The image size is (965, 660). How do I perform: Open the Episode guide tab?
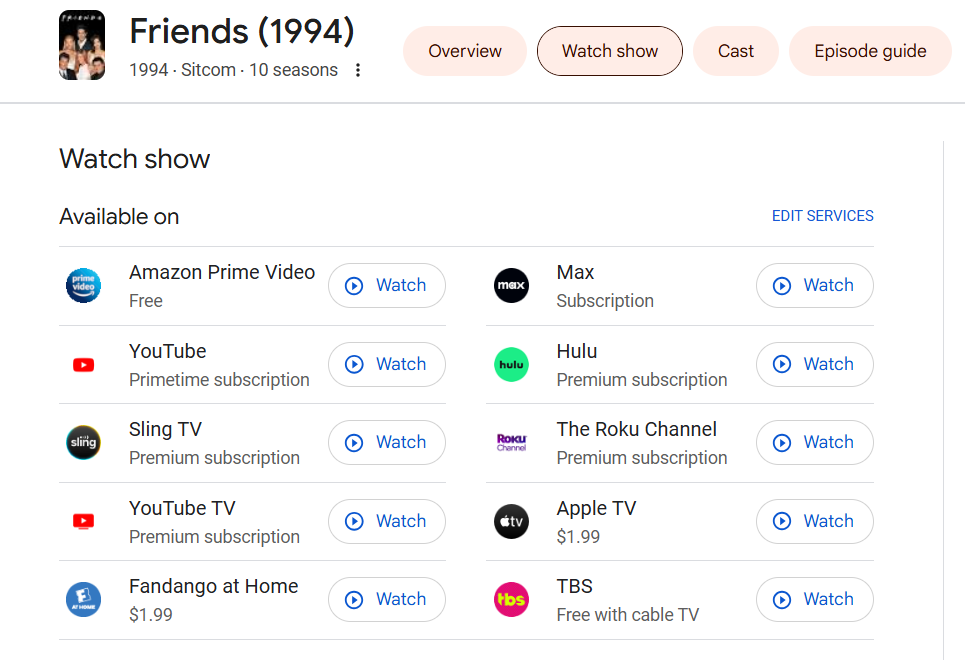870,51
